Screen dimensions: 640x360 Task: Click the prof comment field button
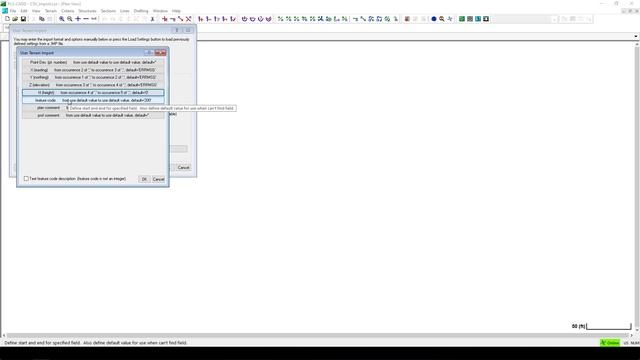(93, 116)
